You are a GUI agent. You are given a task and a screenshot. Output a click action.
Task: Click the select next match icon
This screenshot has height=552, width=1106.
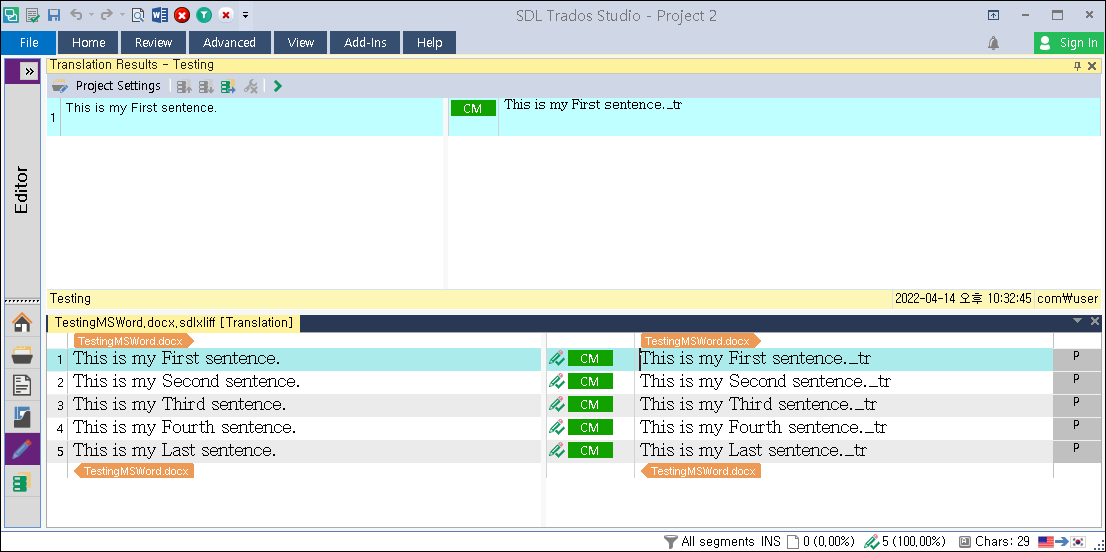pyautogui.click(x=206, y=87)
